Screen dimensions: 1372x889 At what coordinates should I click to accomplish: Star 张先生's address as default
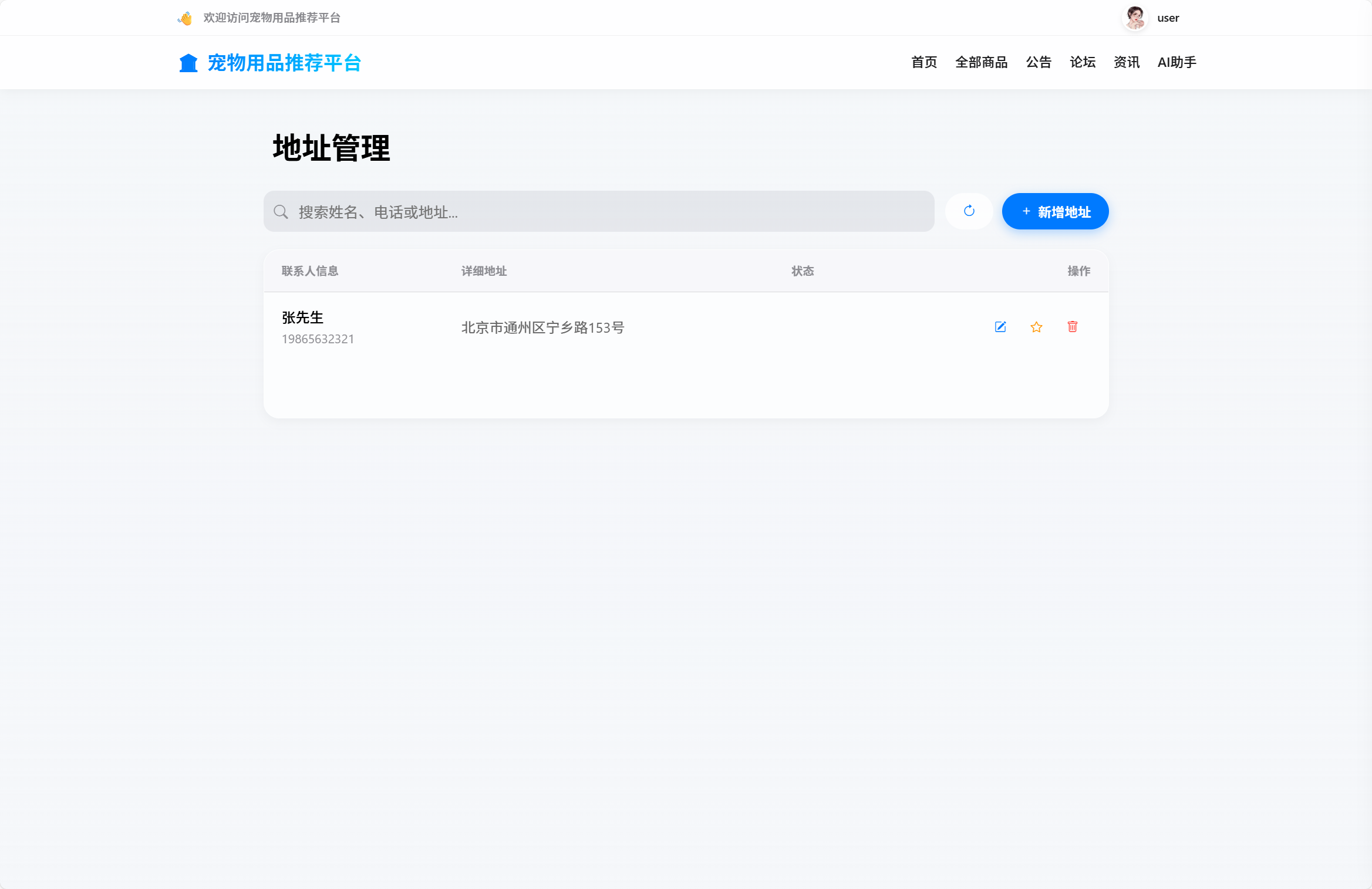click(1036, 327)
